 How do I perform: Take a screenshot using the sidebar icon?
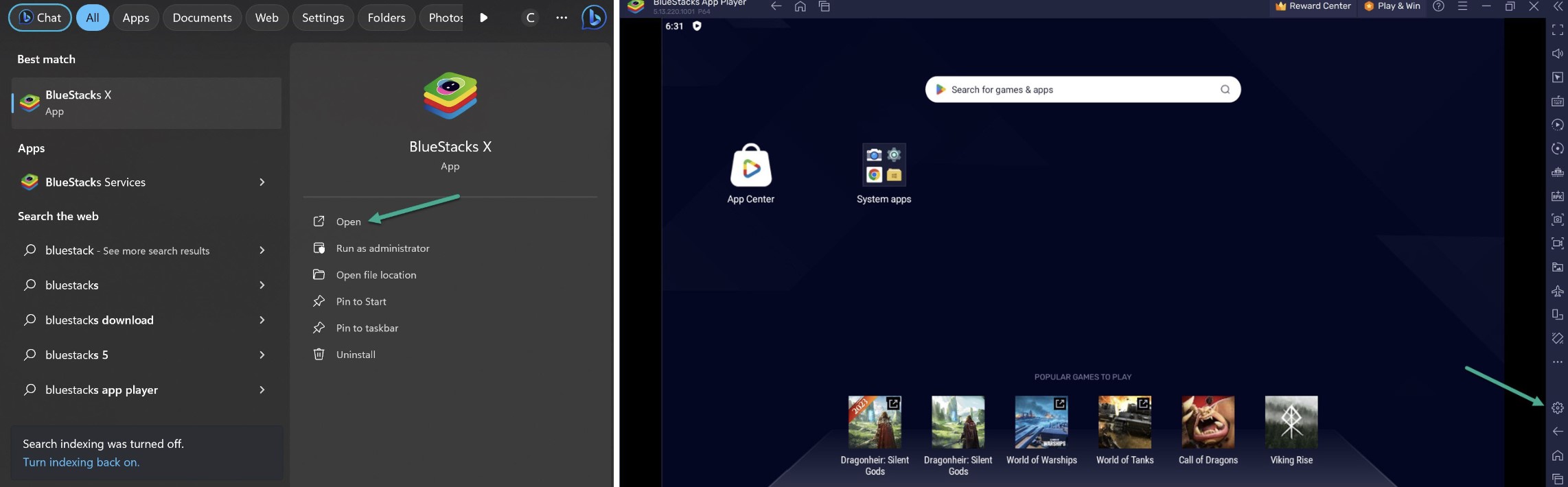click(1557, 219)
